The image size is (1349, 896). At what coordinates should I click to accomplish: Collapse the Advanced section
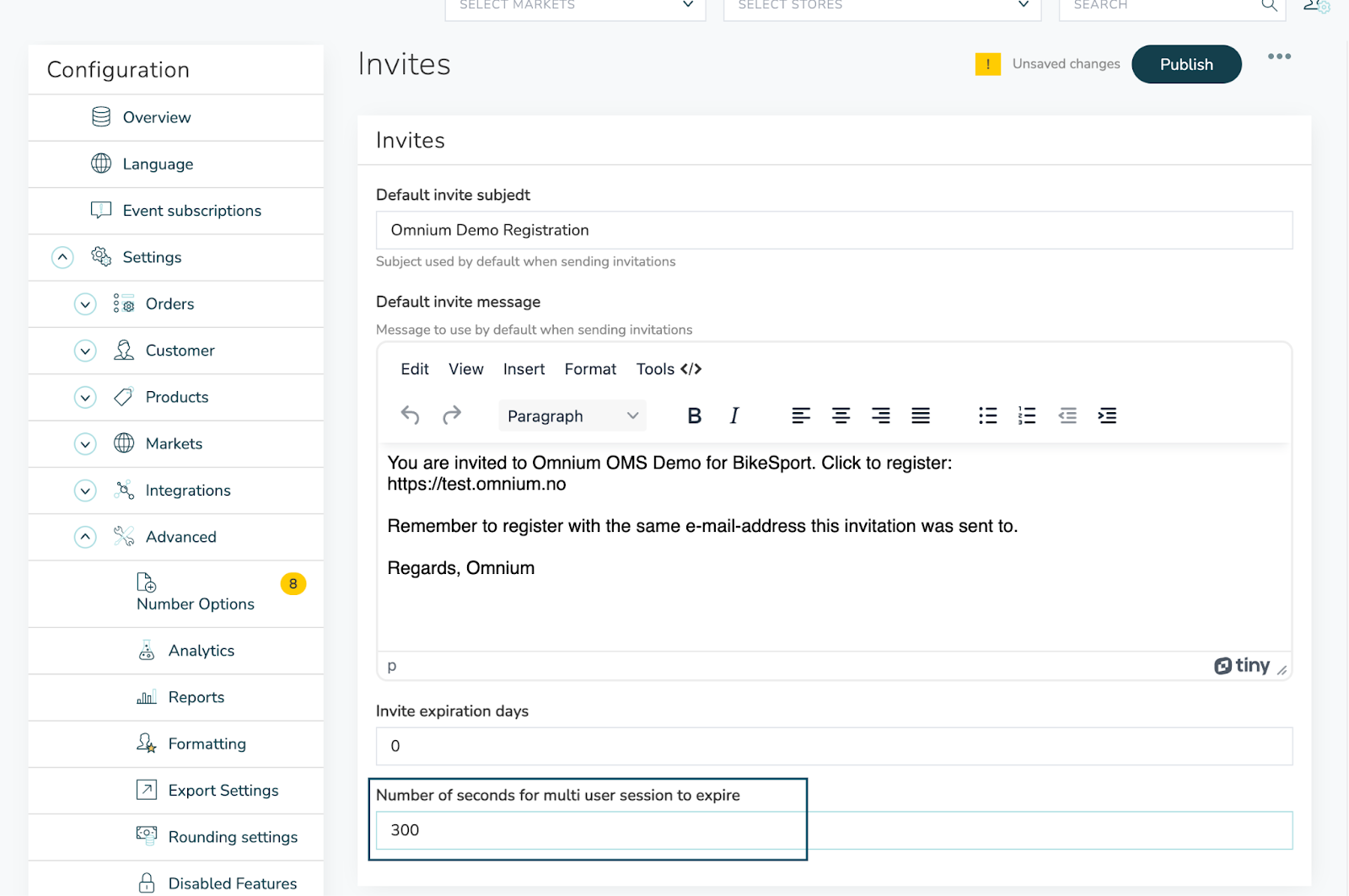(85, 537)
